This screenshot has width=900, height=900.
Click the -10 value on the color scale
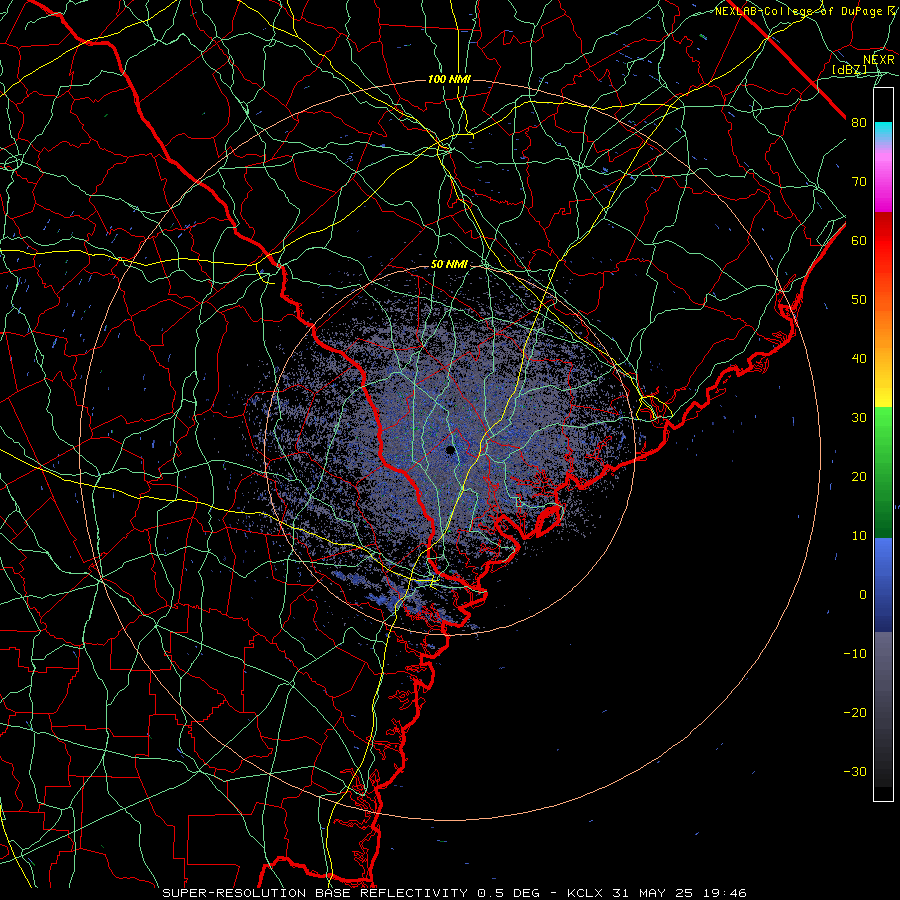click(855, 654)
